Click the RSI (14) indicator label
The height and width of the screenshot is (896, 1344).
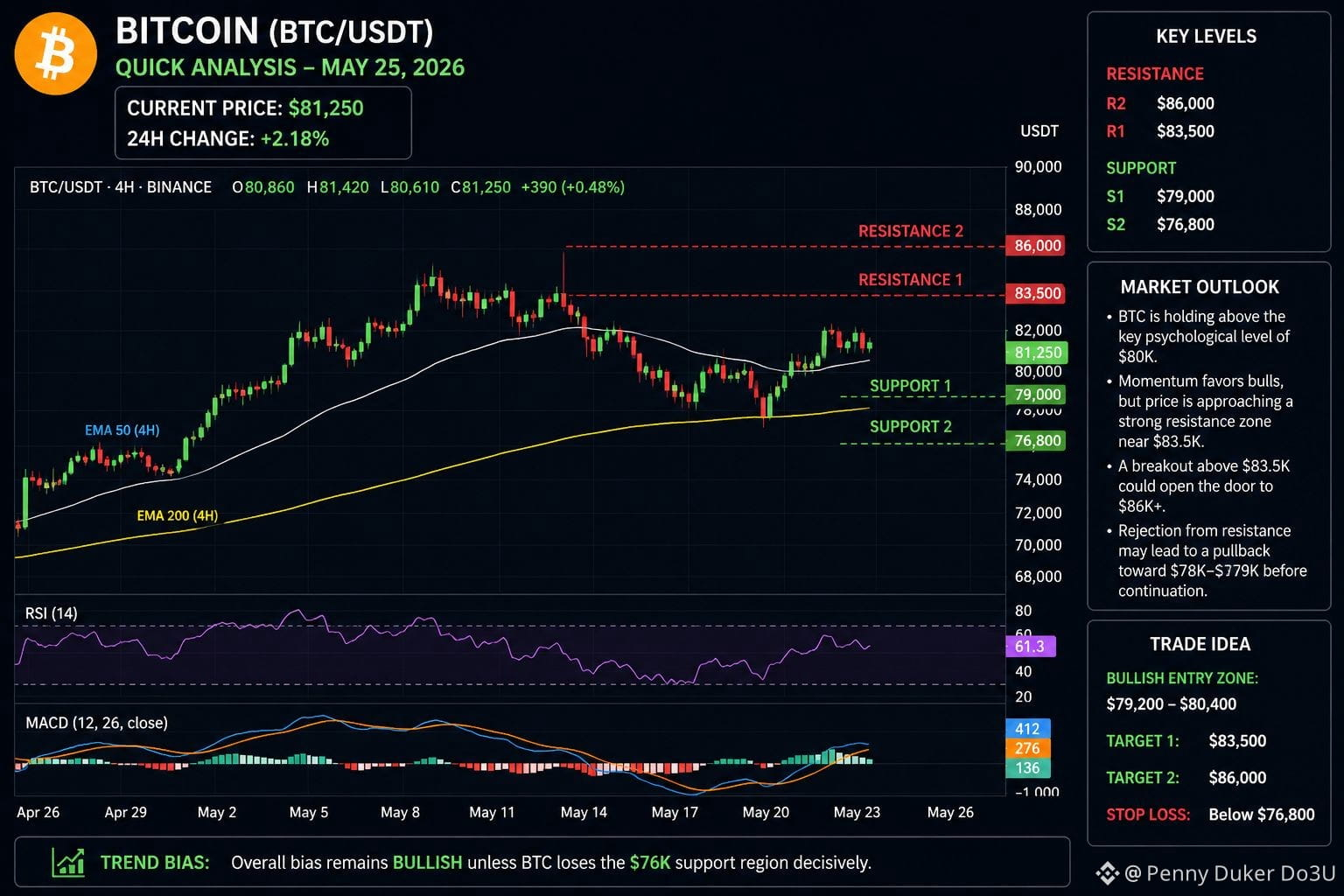pyautogui.click(x=52, y=613)
